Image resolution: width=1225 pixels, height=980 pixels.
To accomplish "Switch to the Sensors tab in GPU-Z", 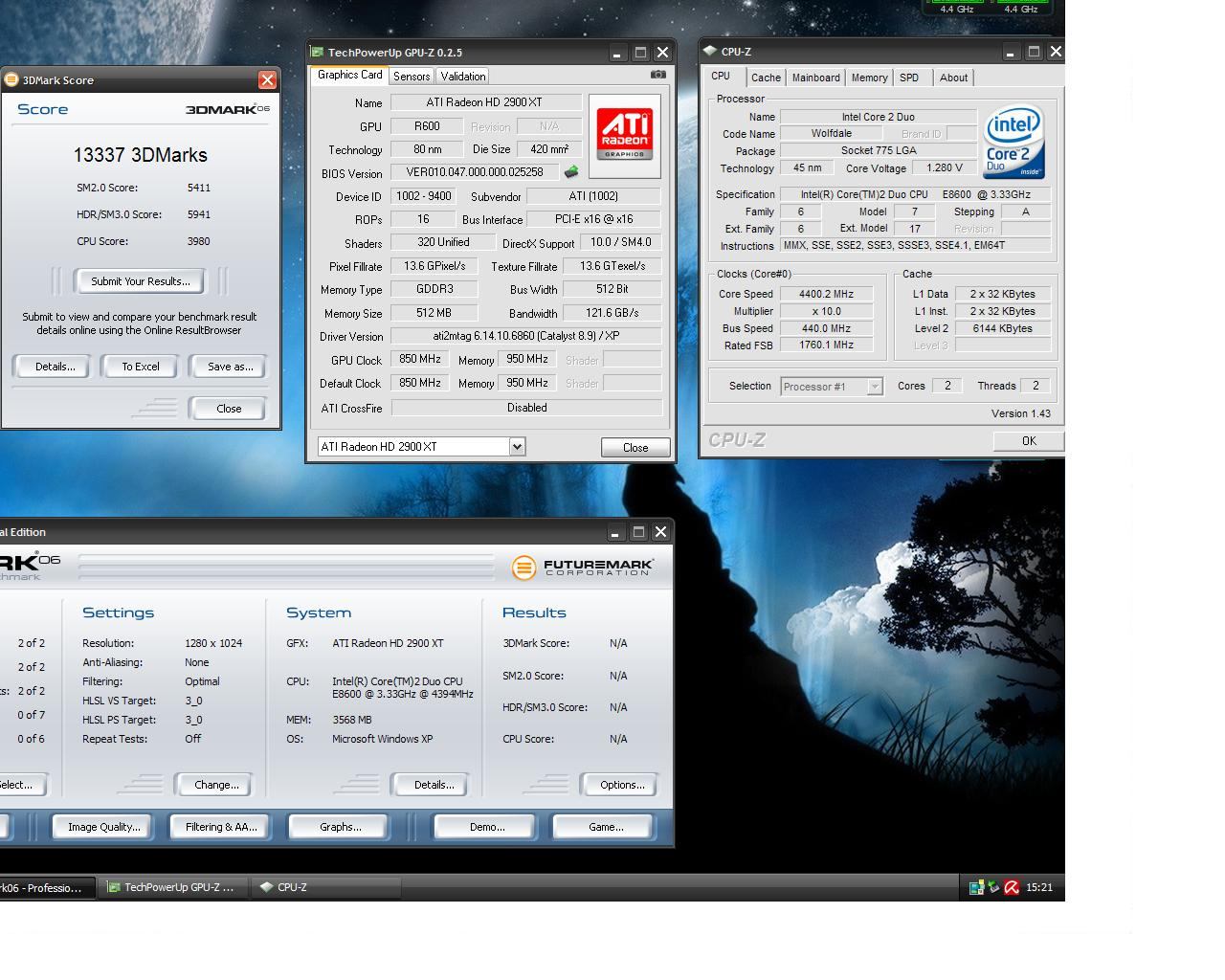I will coord(412,77).
